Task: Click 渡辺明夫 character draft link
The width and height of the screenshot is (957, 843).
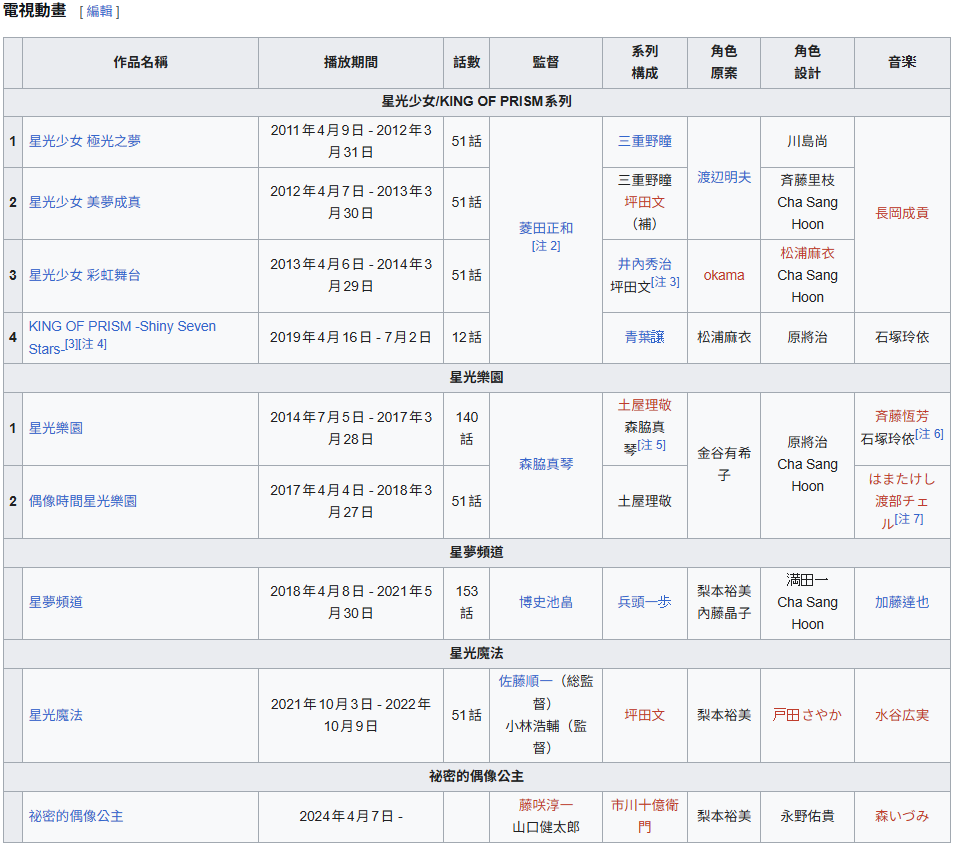Action: coord(724,177)
